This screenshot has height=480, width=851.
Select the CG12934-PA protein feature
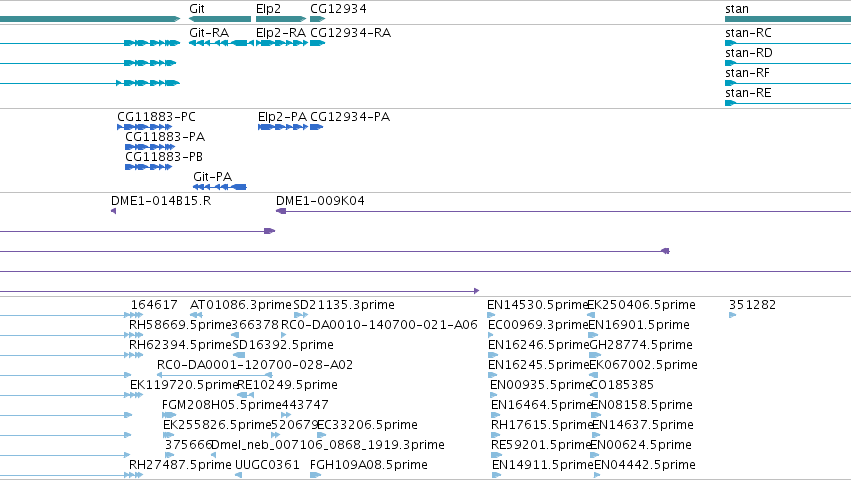pos(316,127)
